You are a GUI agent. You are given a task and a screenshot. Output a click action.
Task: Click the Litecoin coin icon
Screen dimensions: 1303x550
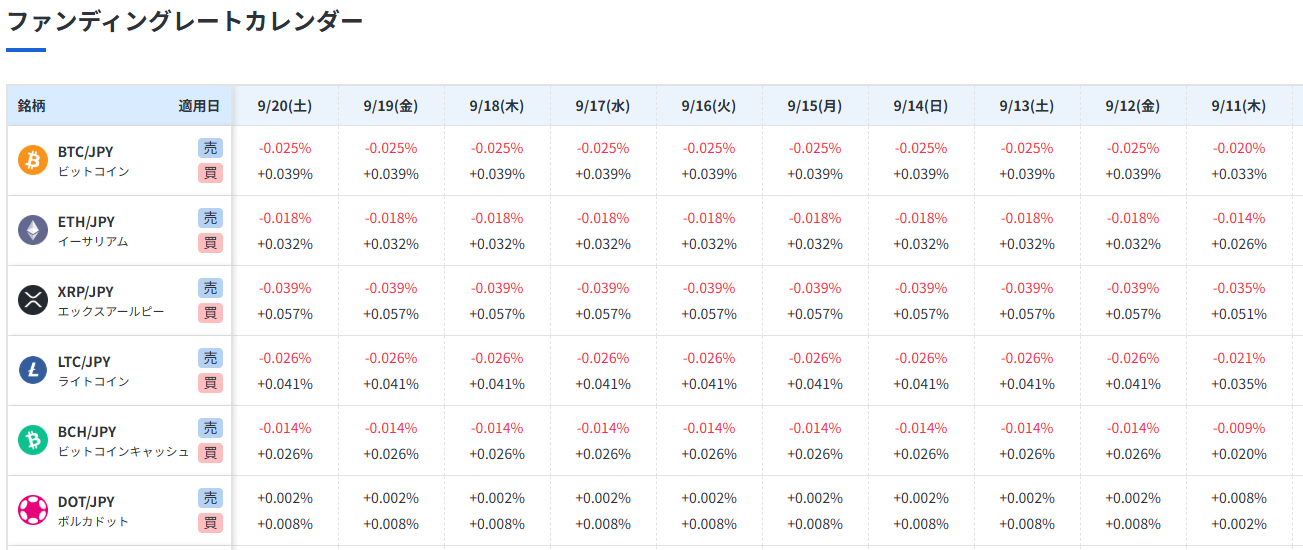33,370
